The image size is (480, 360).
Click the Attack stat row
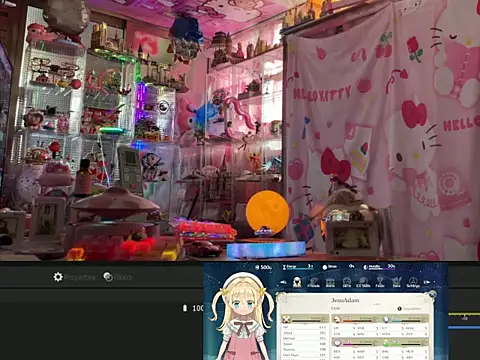tap(304, 333)
